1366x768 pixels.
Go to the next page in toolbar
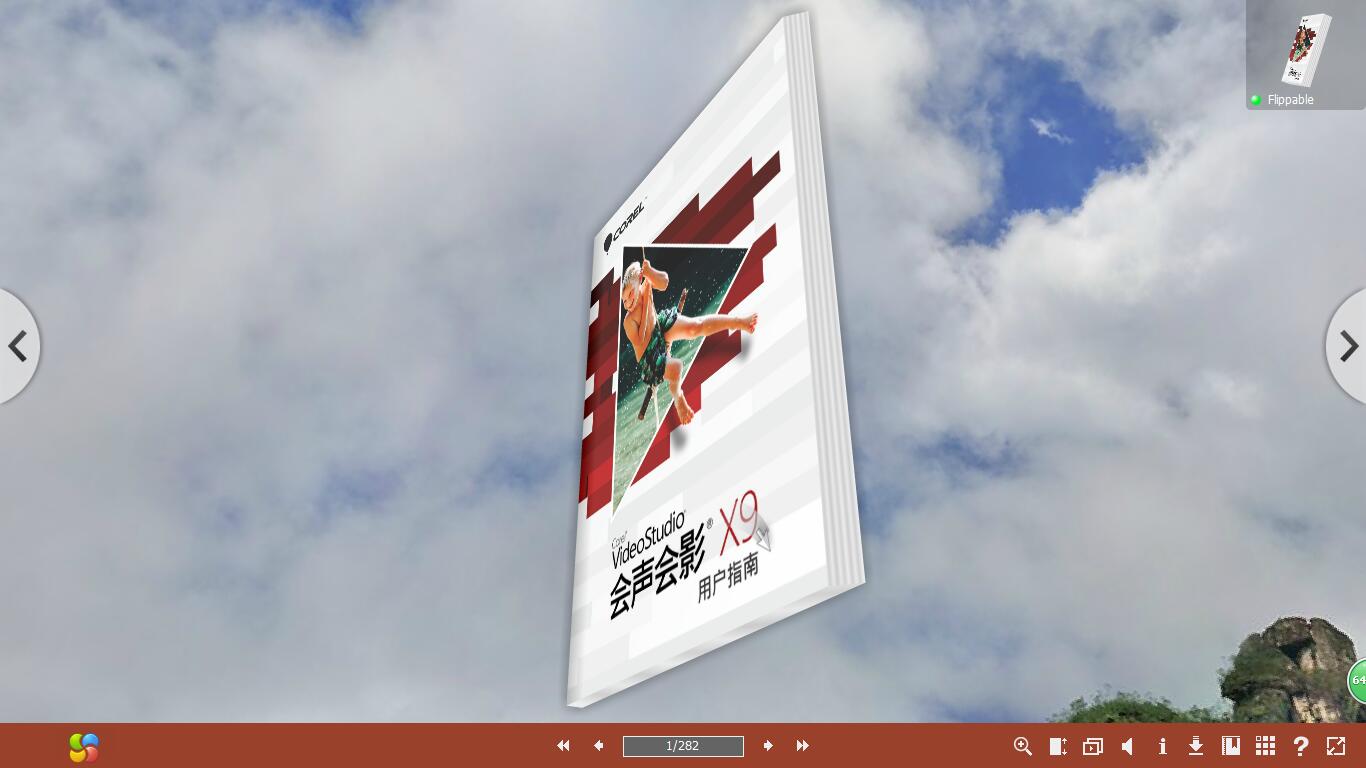pyautogui.click(x=768, y=746)
